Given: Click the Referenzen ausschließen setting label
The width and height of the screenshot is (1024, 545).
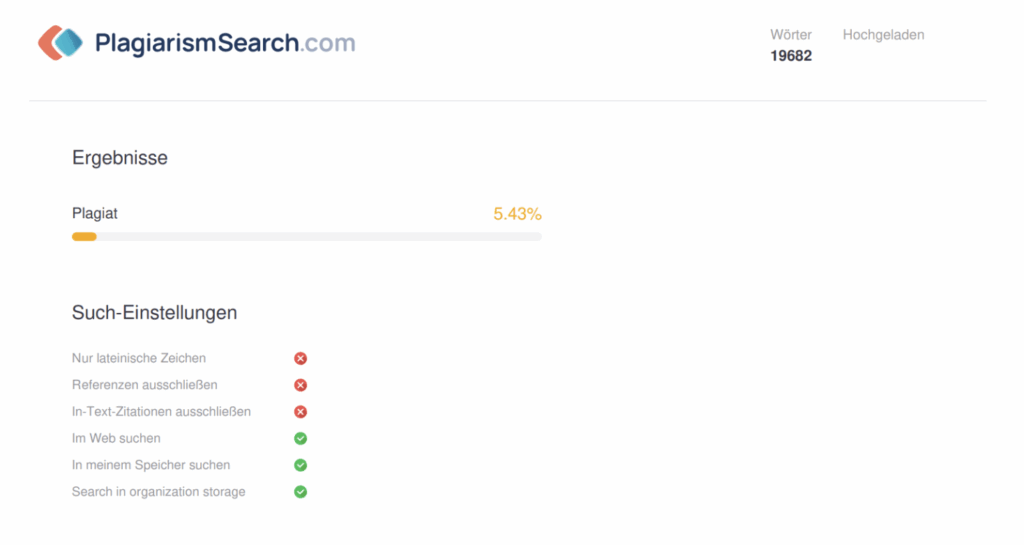Looking at the screenshot, I should coord(144,385).
